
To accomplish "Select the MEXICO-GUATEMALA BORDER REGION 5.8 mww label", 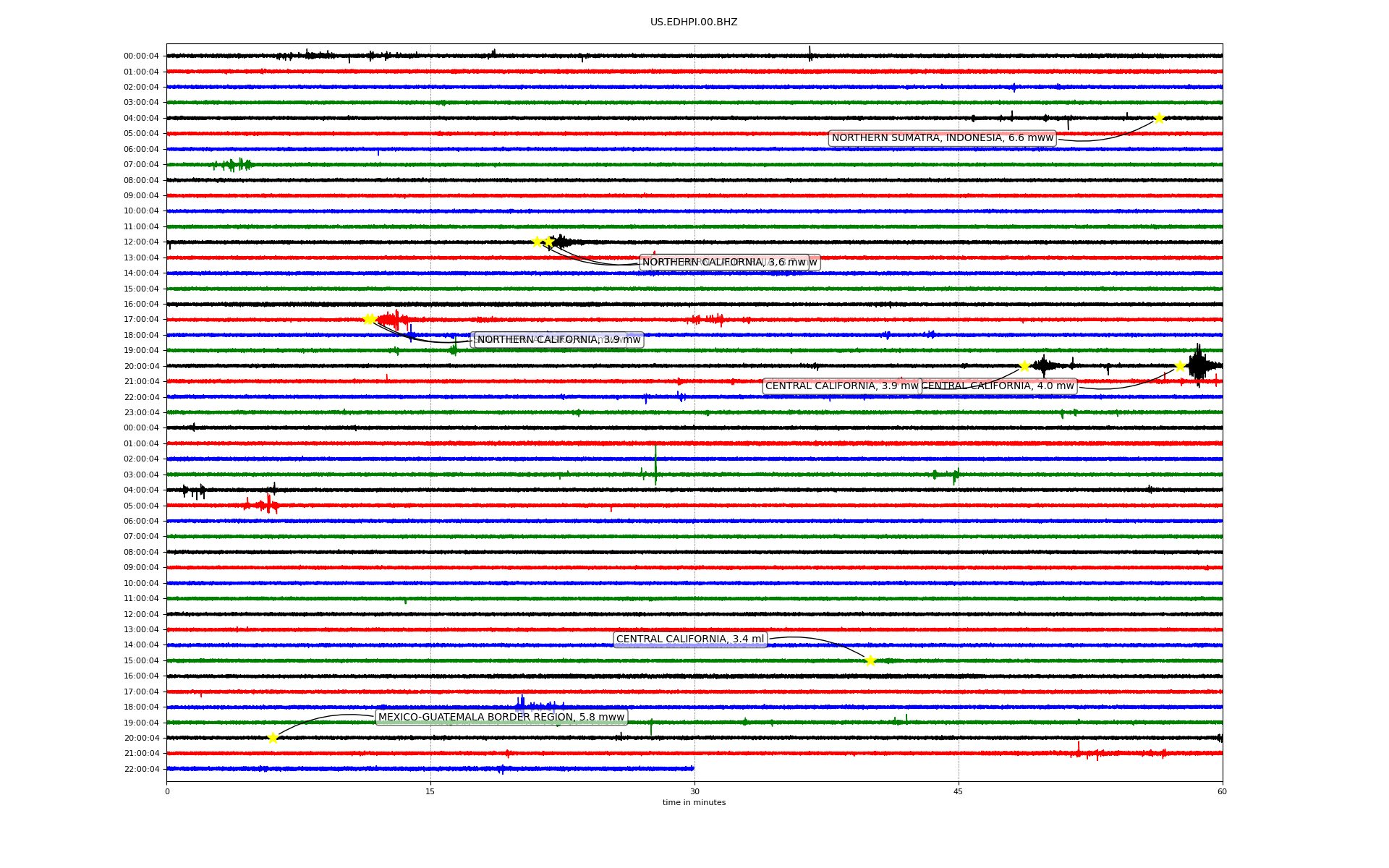I will (x=501, y=718).
